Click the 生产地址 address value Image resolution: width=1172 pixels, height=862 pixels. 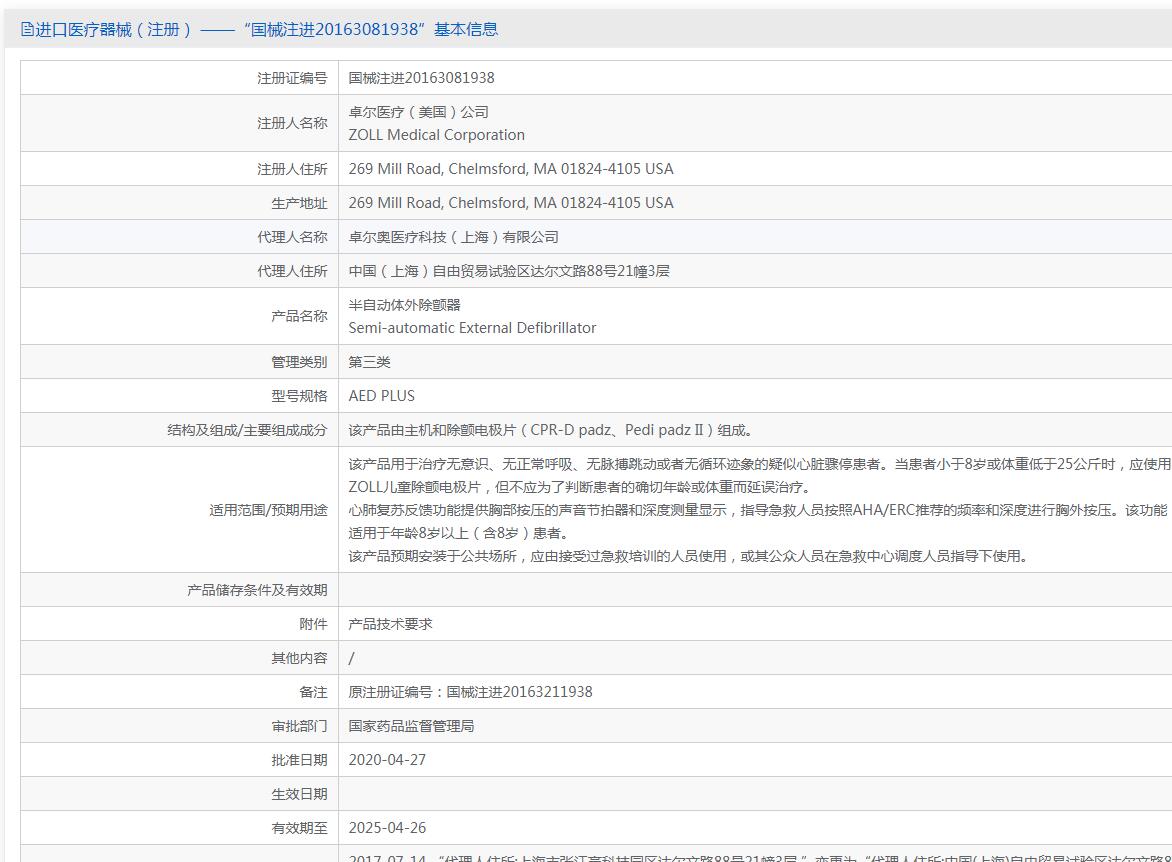(x=510, y=203)
